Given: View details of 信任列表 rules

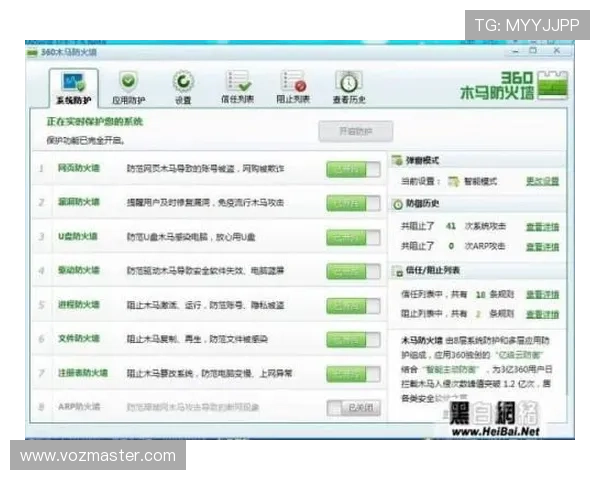Looking at the screenshot, I should pos(542,294).
